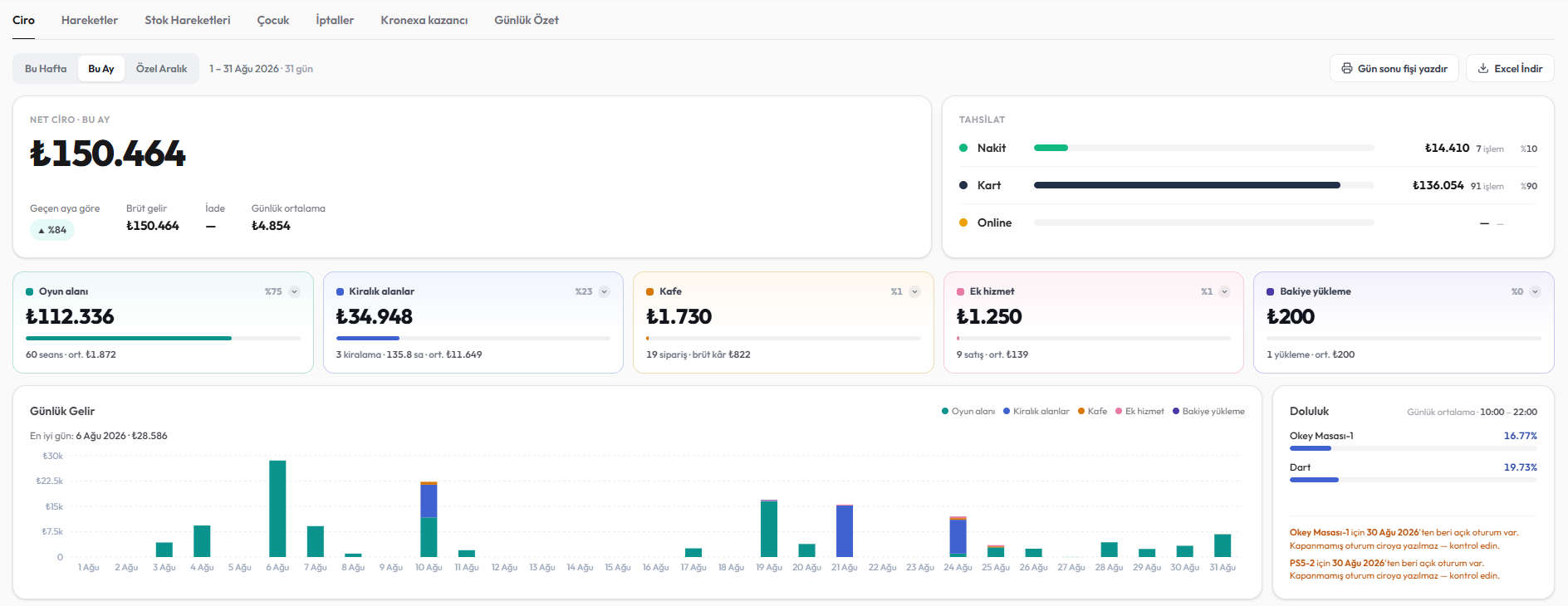Screen dimensions: 1568x606
Task: Toggle Kafe series in chart legend
Action: point(1092,411)
